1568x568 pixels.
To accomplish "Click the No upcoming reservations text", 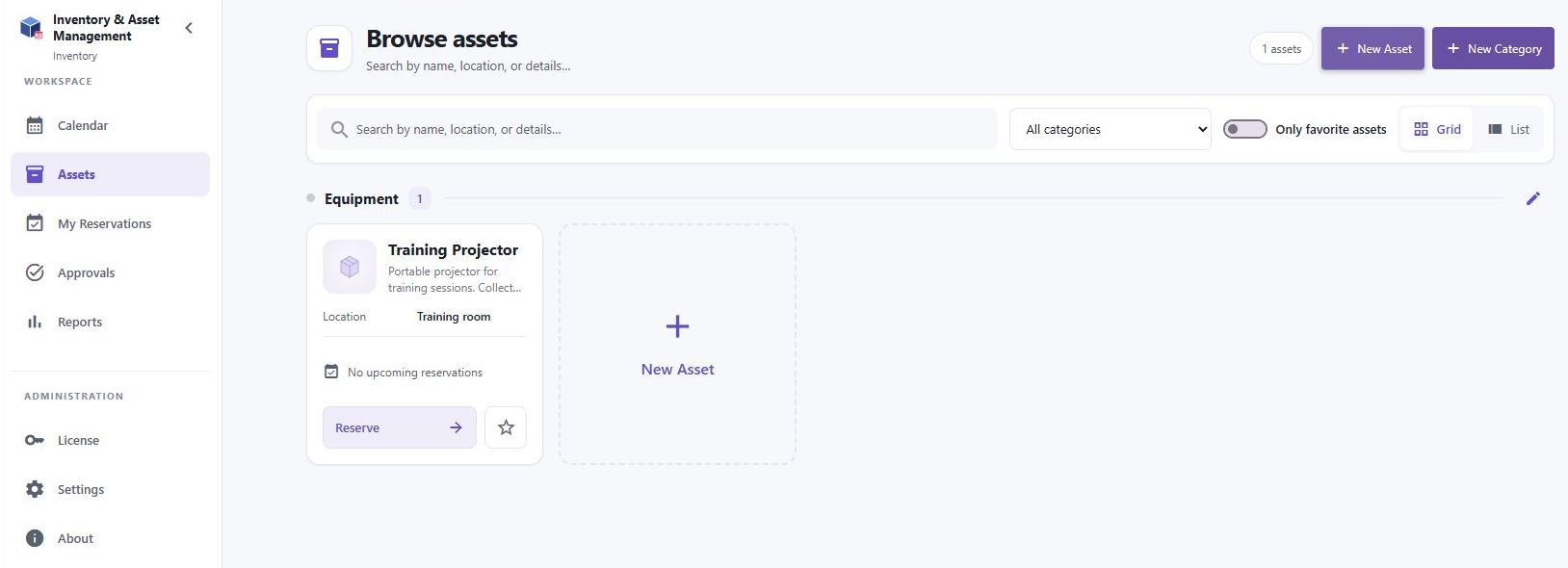I will pyautogui.click(x=415, y=373).
